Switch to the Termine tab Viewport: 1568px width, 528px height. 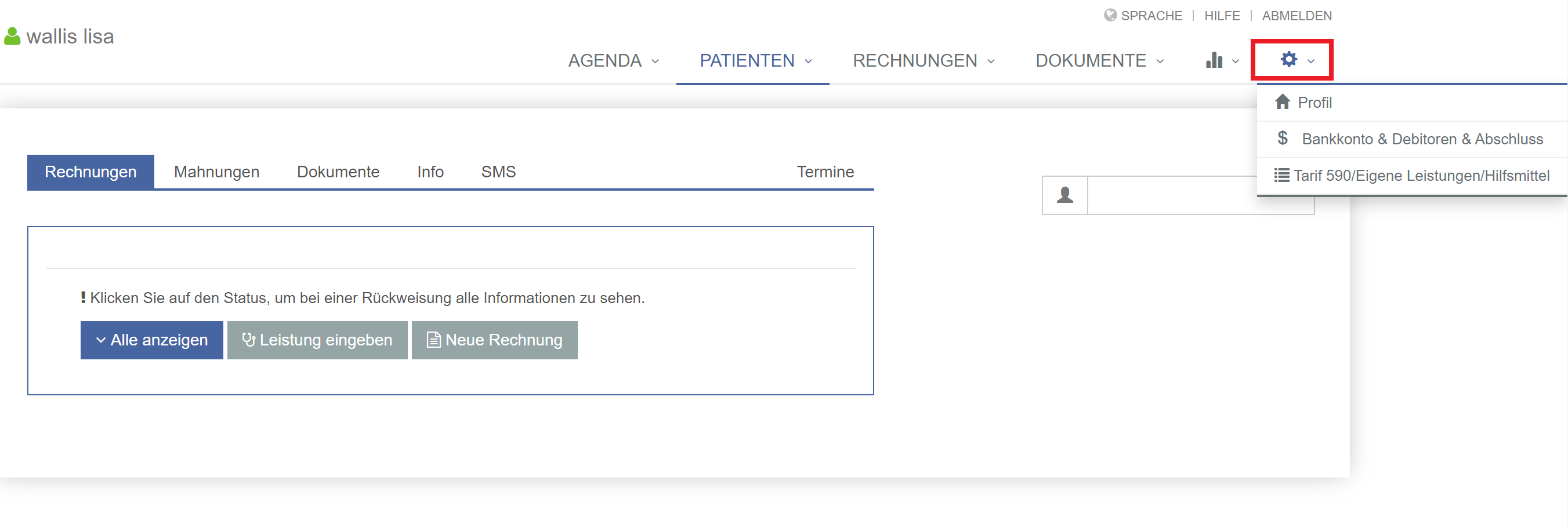(825, 172)
